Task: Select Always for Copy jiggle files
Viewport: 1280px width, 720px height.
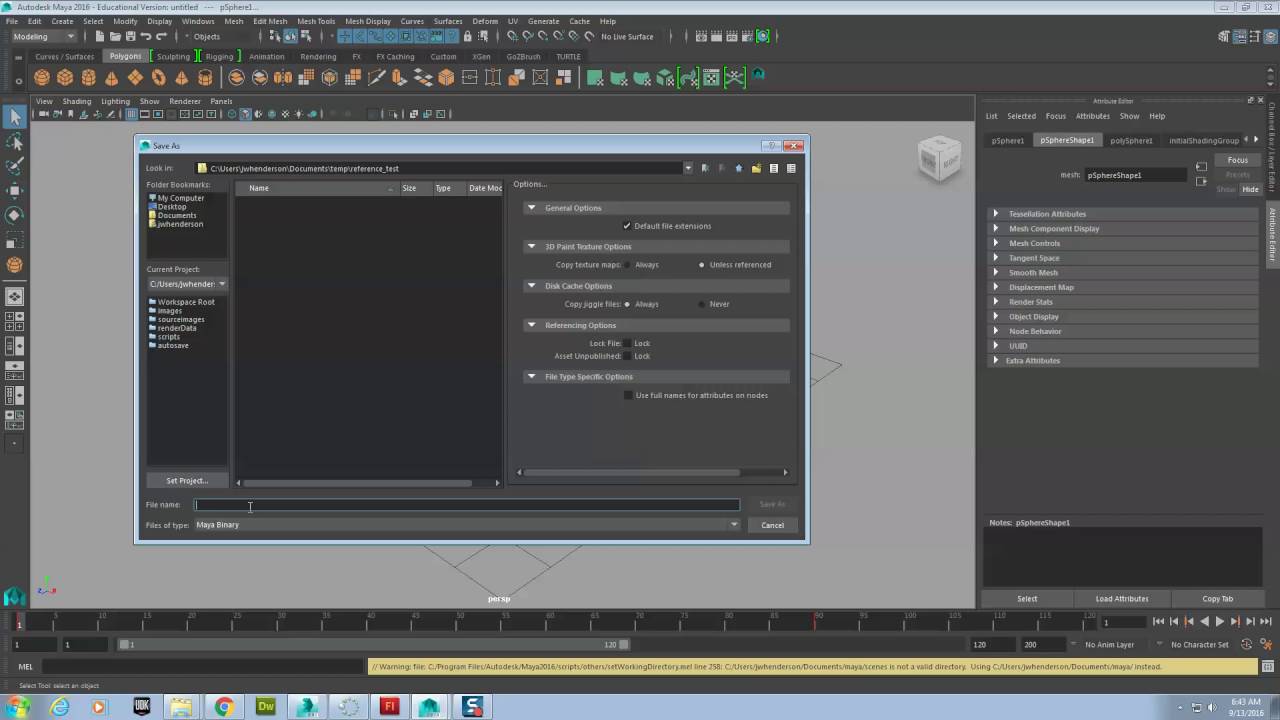Action: pyautogui.click(x=627, y=304)
